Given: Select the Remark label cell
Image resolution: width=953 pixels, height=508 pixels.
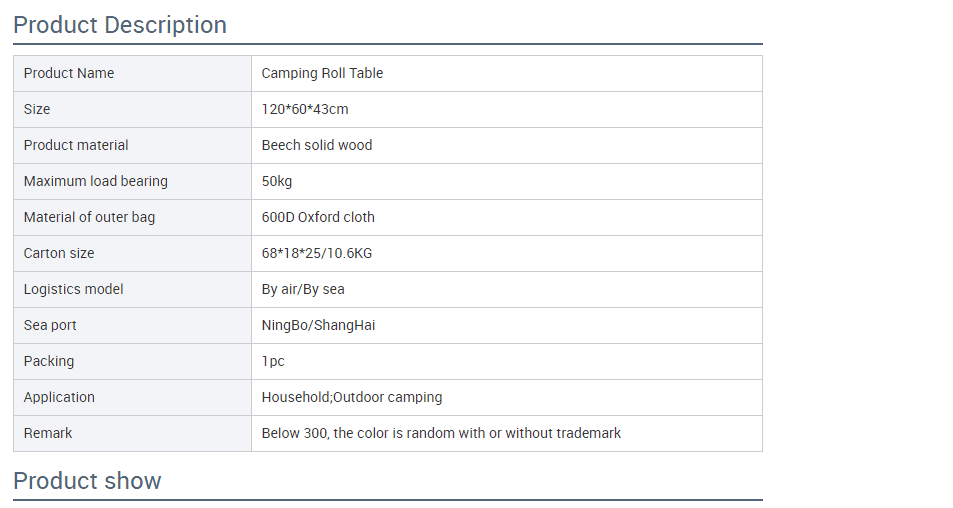Looking at the screenshot, I should [132, 433].
